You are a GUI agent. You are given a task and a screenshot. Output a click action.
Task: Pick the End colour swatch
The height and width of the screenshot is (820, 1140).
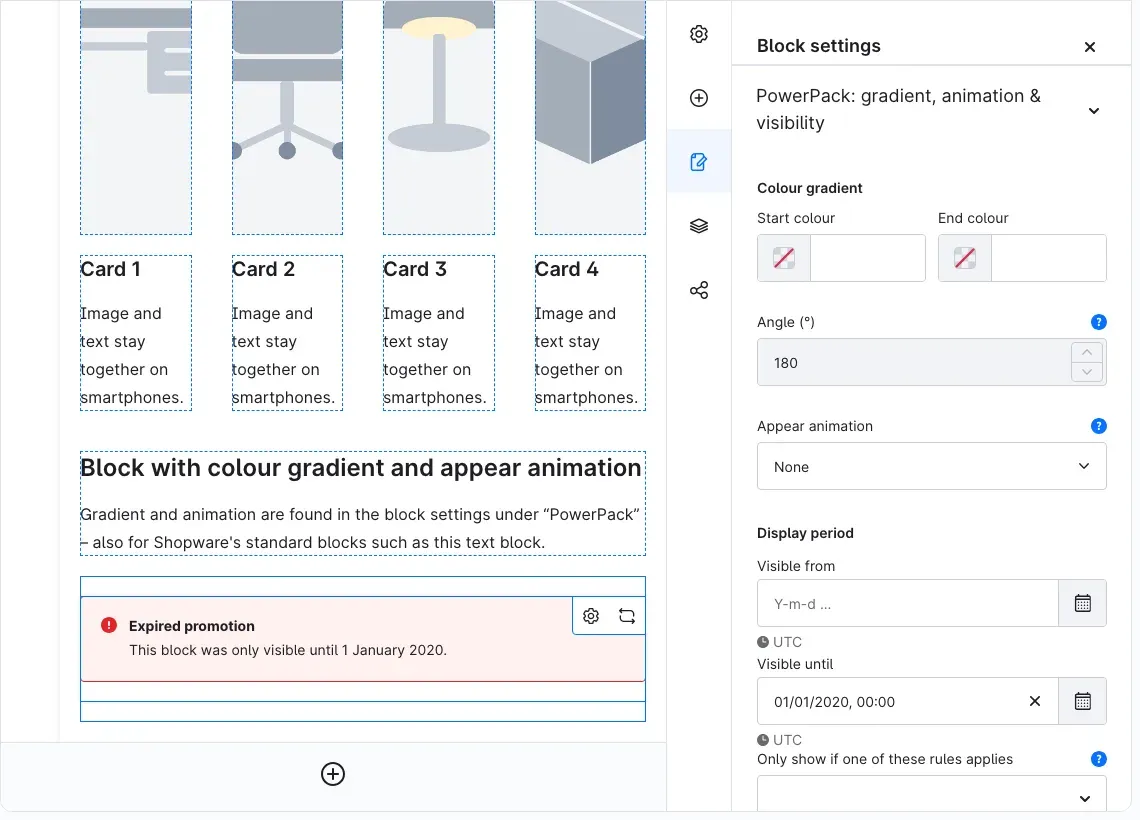click(965, 258)
